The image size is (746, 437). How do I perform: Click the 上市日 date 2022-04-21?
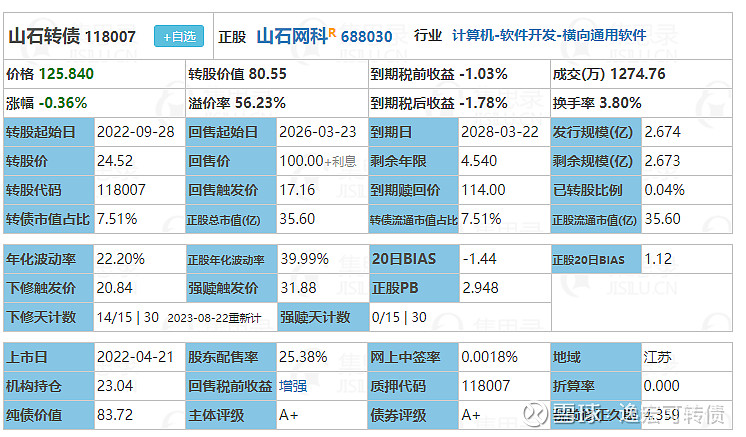[x=135, y=357]
